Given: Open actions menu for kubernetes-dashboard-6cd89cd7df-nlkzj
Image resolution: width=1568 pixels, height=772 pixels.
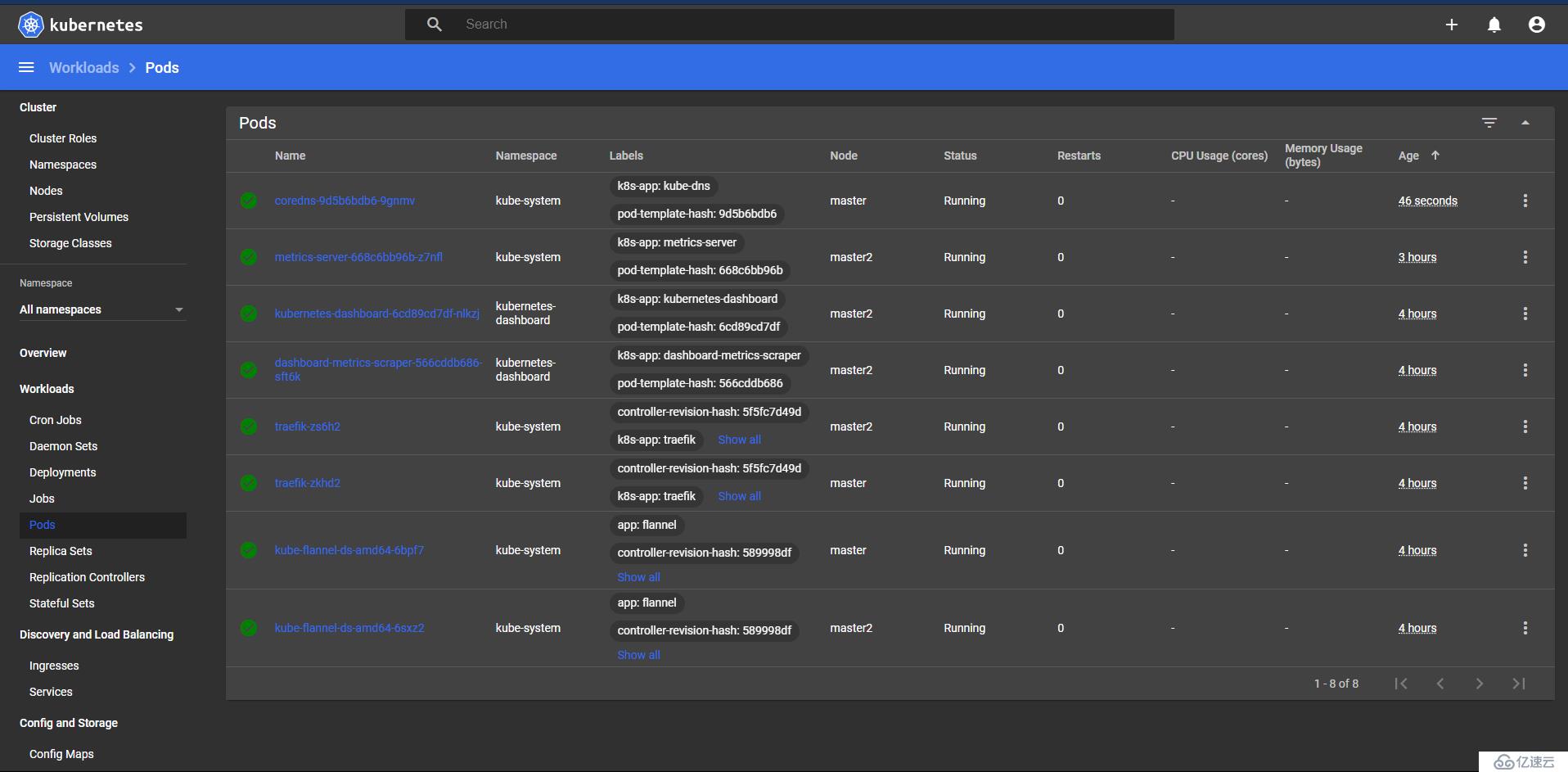Looking at the screenshot, I should point(1525,314).
